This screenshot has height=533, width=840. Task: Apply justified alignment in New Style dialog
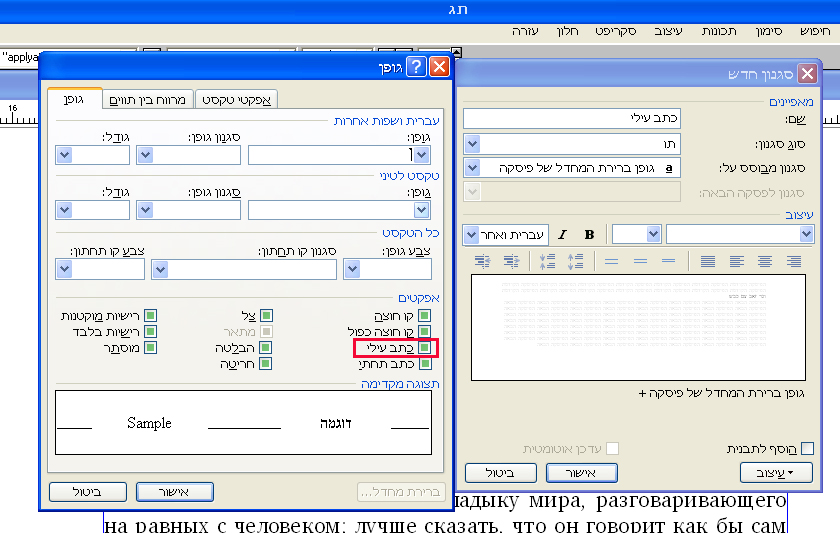pyautogui.click(x=708, y=261)
